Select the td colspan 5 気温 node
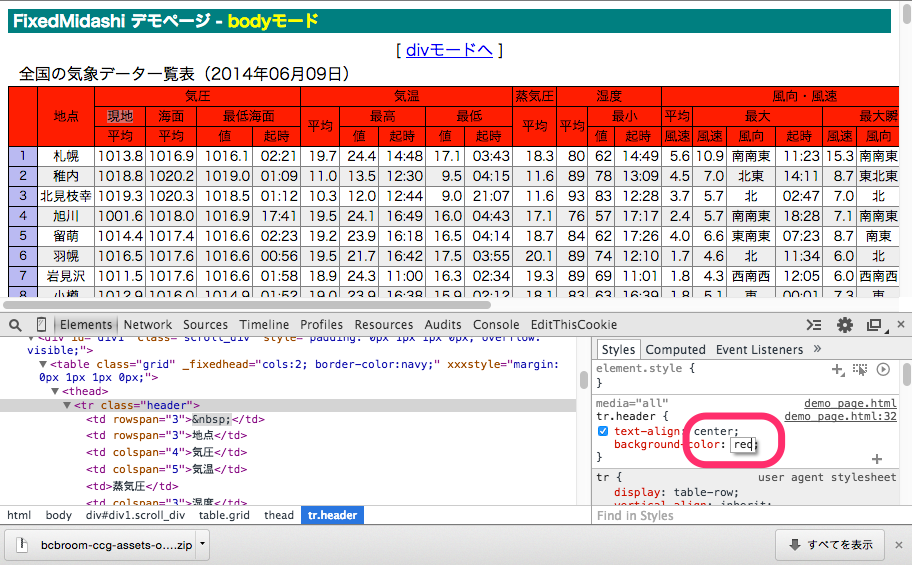Image resolution: width=912 pixels, height=565 pixels. [x=166, y=469]
